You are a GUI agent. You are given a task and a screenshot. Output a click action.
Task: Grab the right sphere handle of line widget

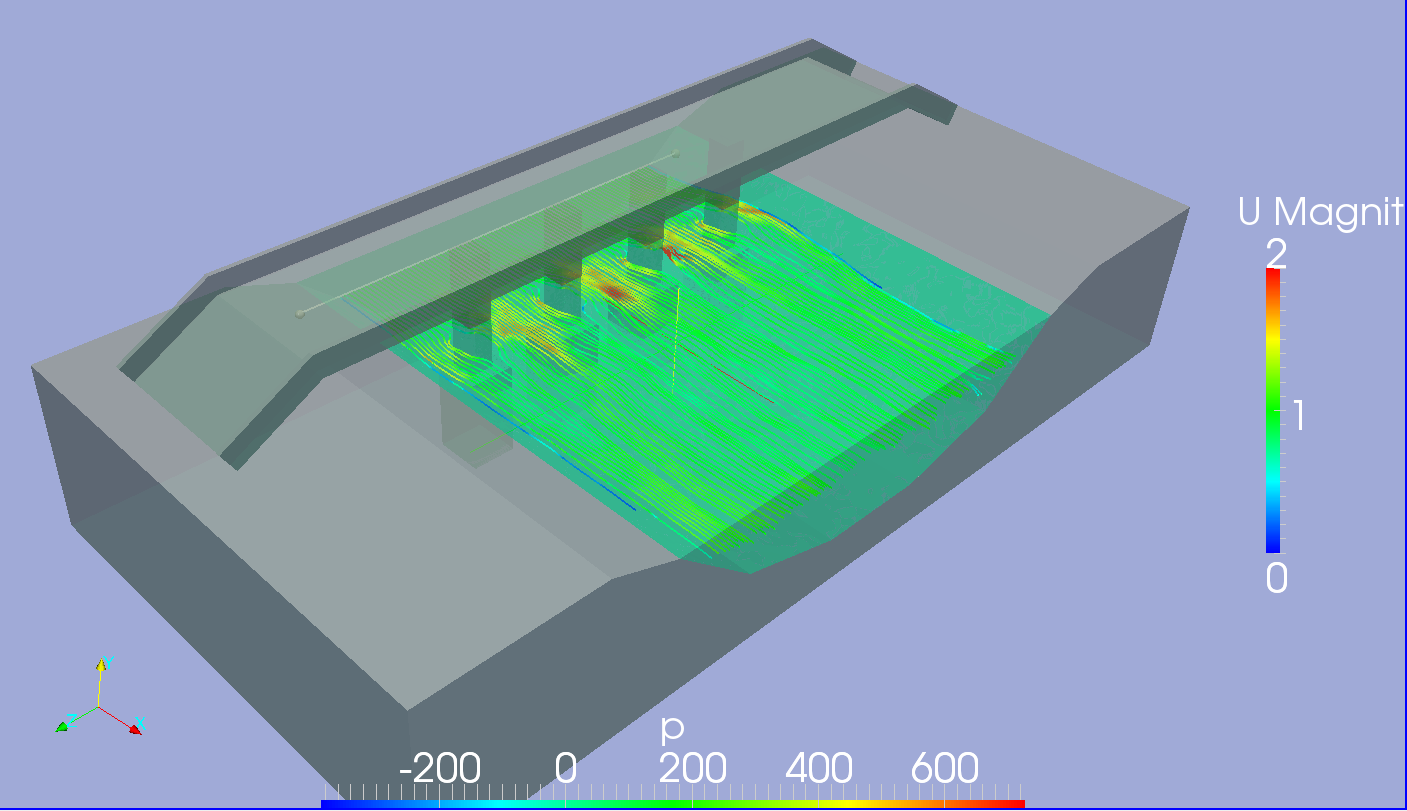point(677,153)
